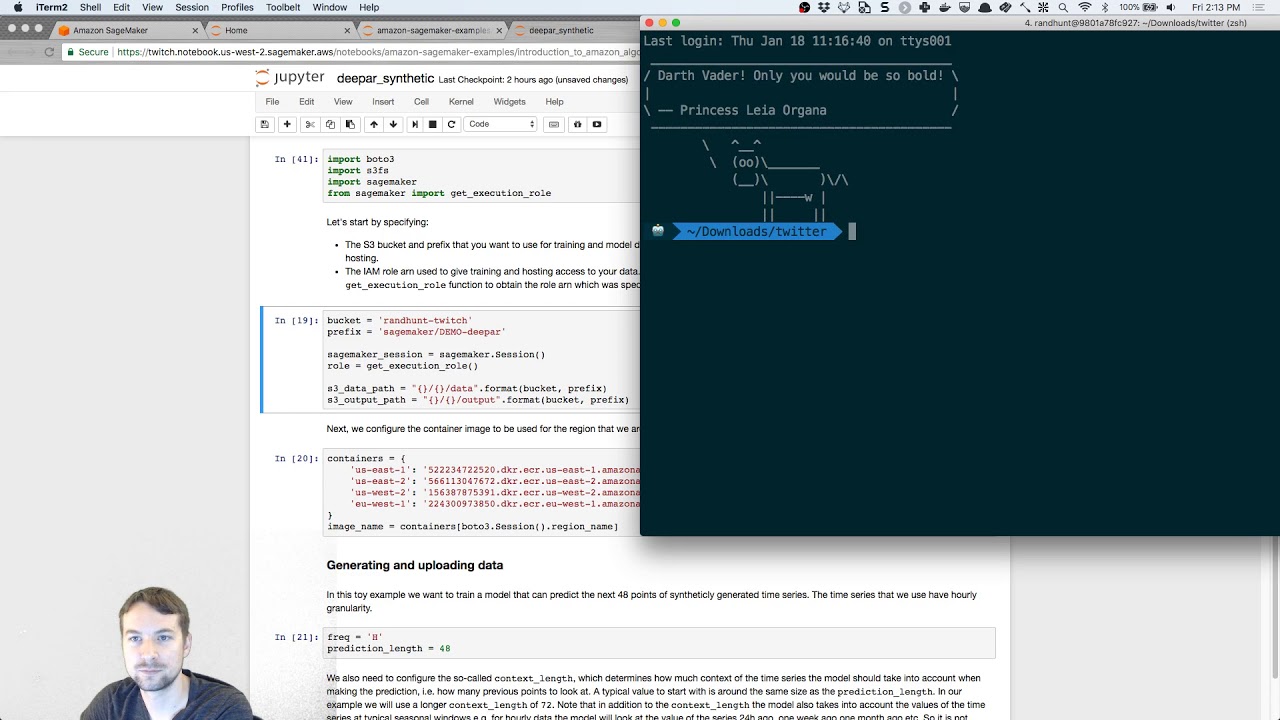Screen dimensions: 1280x720
Task: Open Jupyter File menu
Action: click(x=272, y=101)
